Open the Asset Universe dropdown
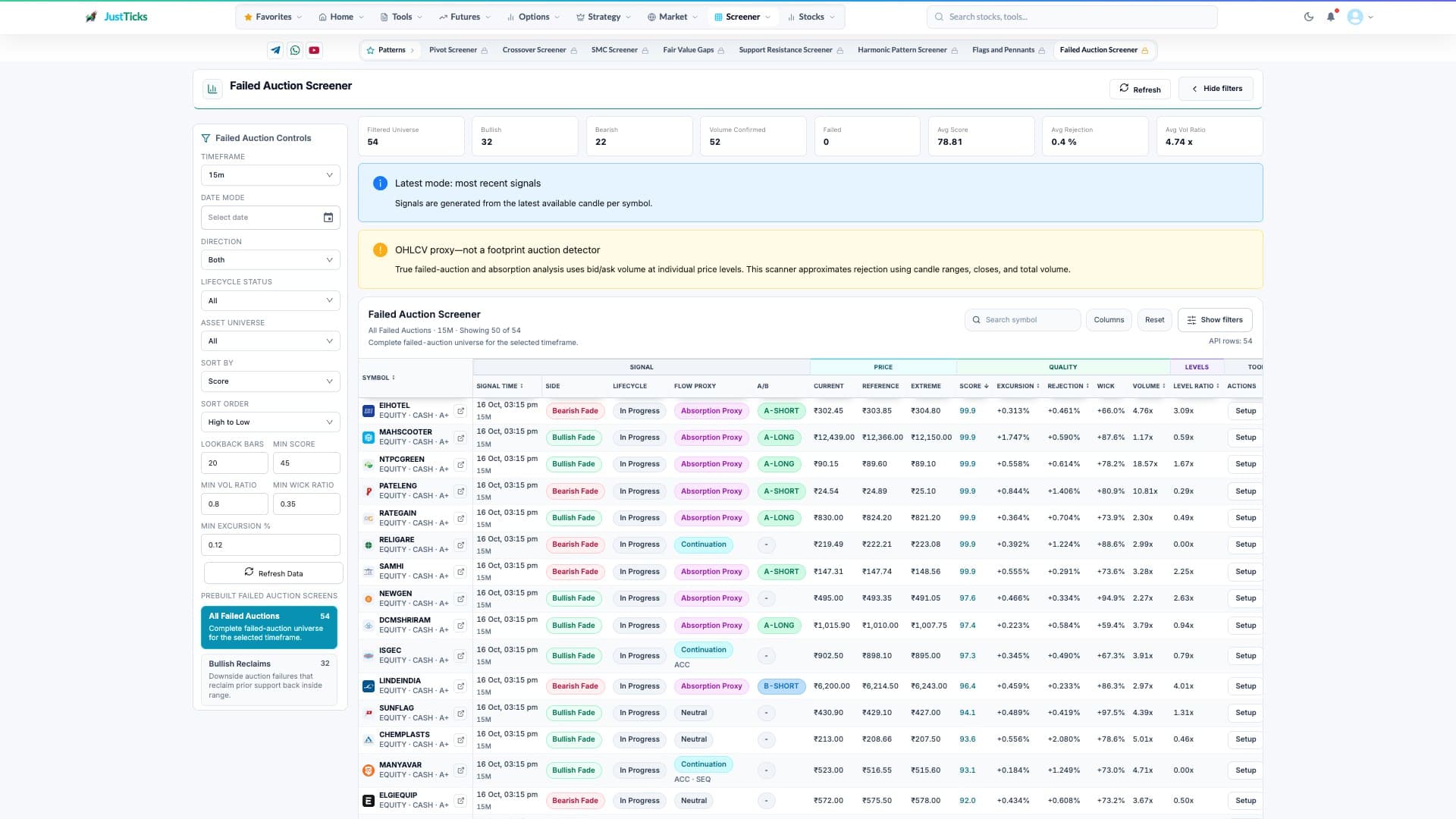The image size is (1456, 819). pos(271,341)
